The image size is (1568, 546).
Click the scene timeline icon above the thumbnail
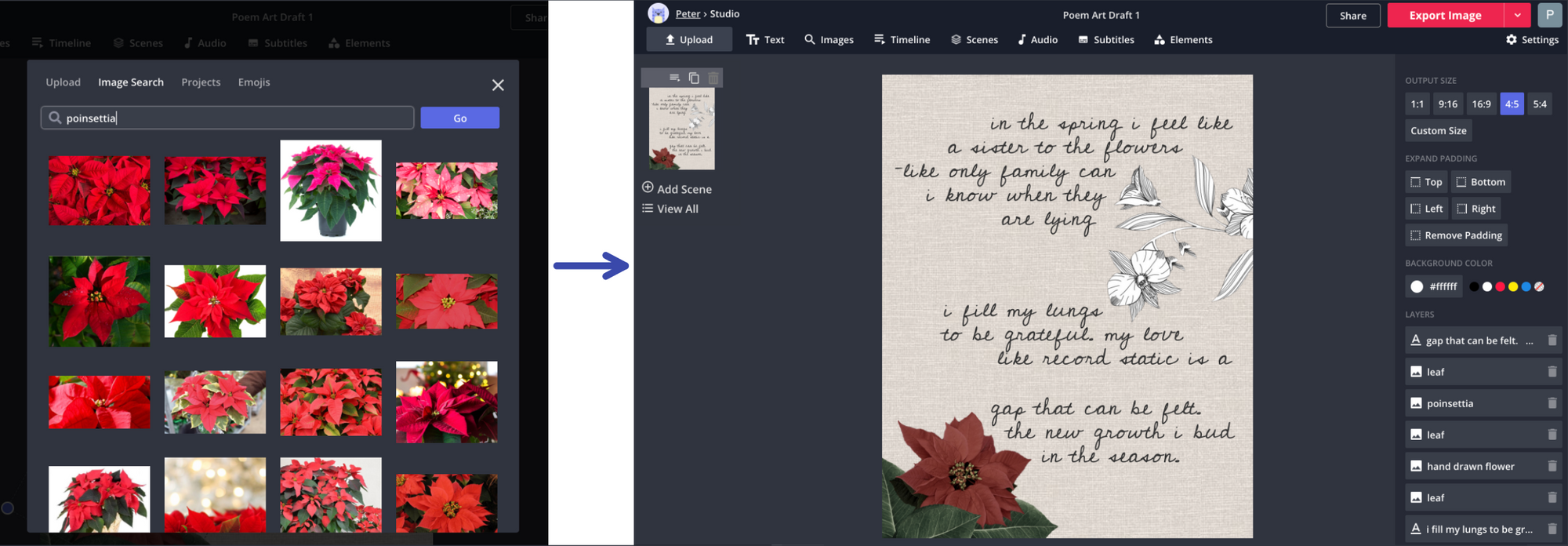click(x=674, y=78)
